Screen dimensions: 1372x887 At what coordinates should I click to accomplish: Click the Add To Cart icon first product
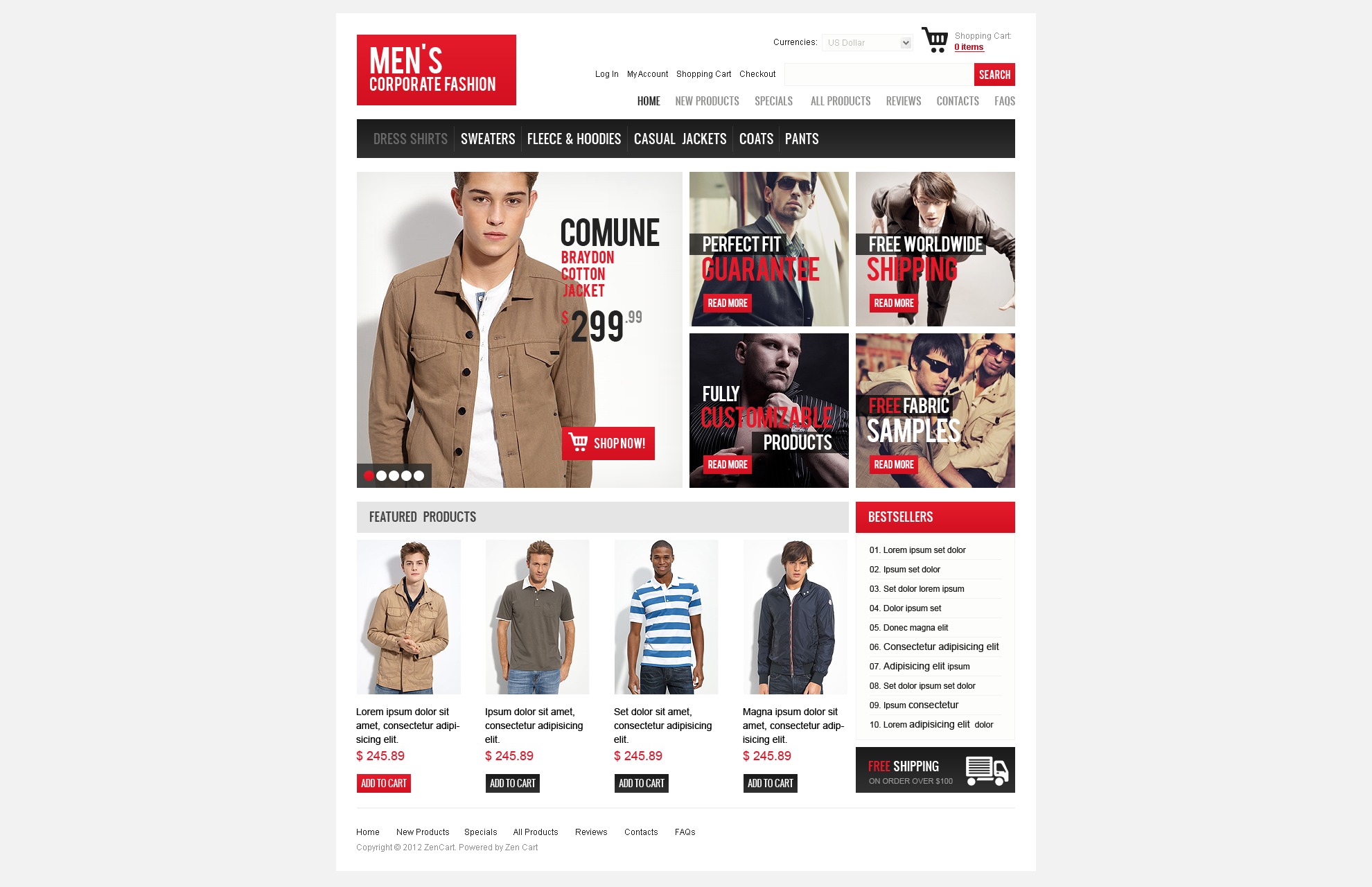pos(385,782)
